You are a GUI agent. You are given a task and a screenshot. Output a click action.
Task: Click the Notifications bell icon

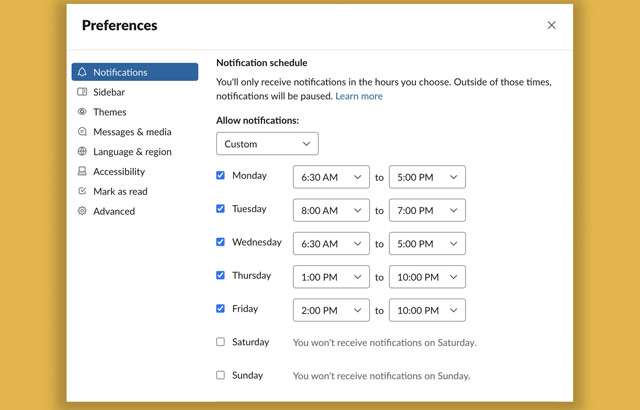point(82,72)
